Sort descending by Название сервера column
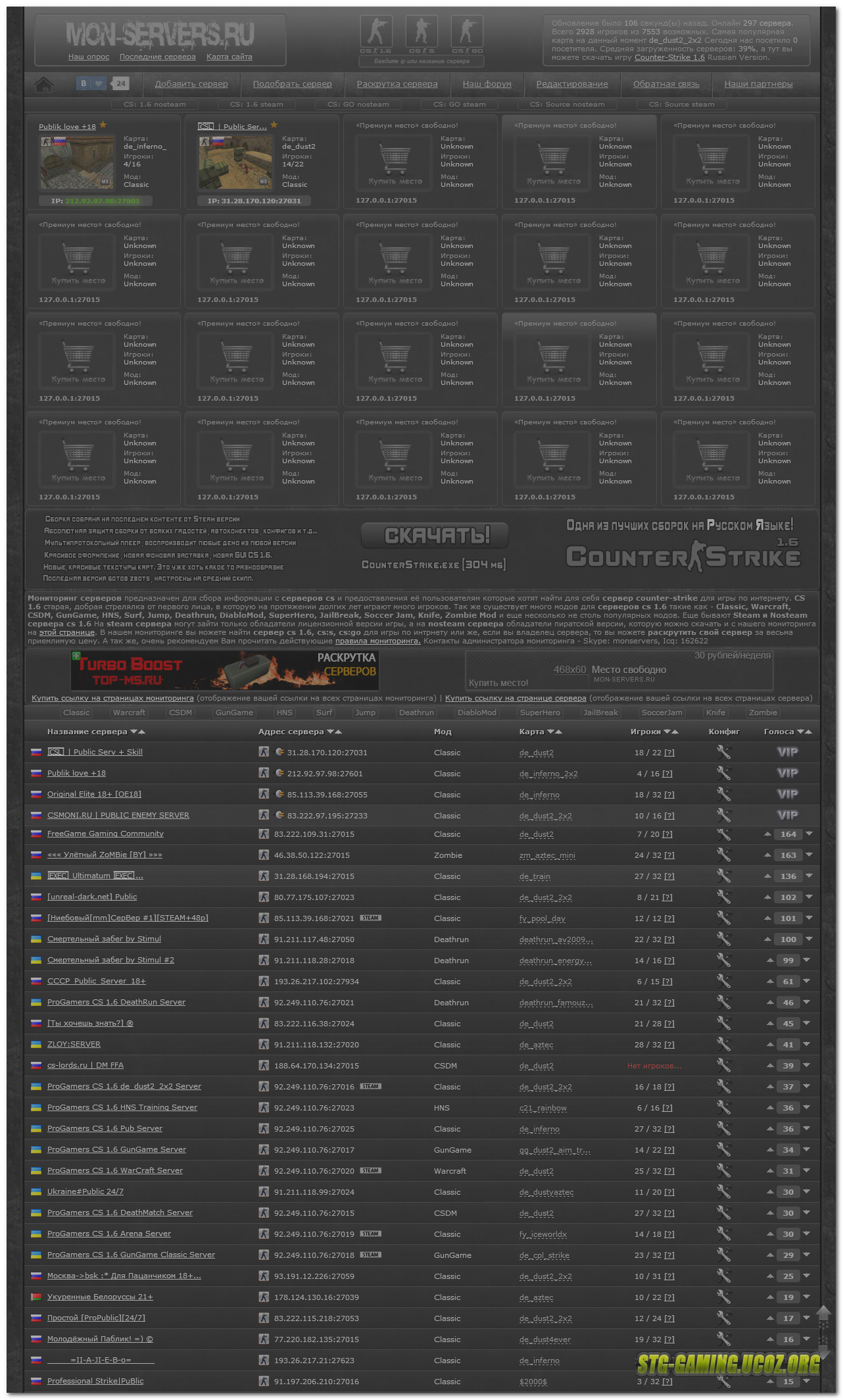Viewport: 843px width, 1400px height. 134,732
